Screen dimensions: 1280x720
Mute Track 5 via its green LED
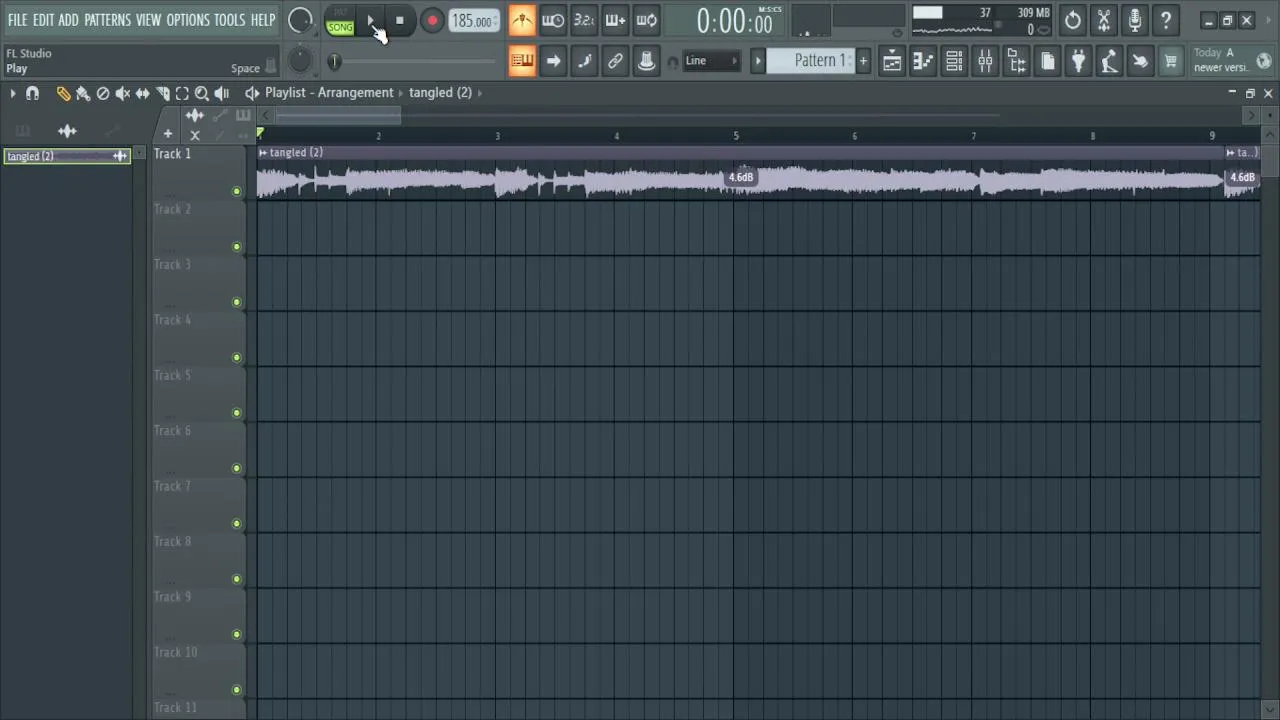pyautogui.click(x=237, y=413)
